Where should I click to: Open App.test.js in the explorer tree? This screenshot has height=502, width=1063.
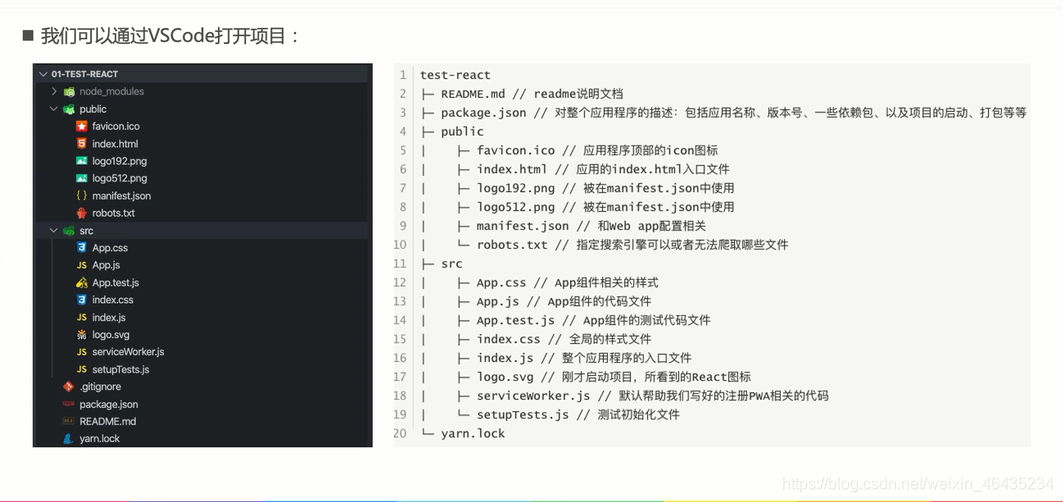[x=115, y=283]
